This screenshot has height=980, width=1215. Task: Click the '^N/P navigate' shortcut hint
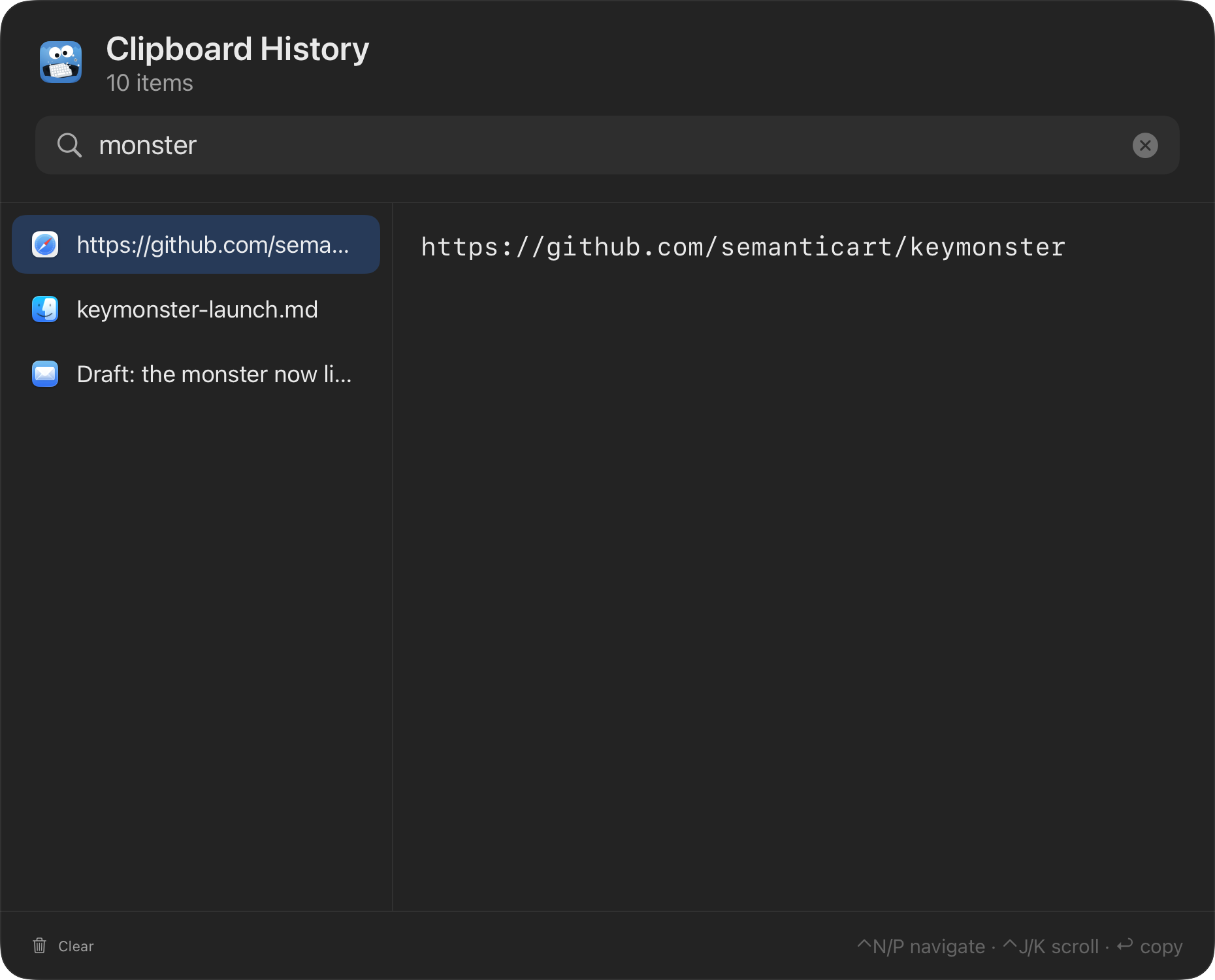click(x=921, y=946)
